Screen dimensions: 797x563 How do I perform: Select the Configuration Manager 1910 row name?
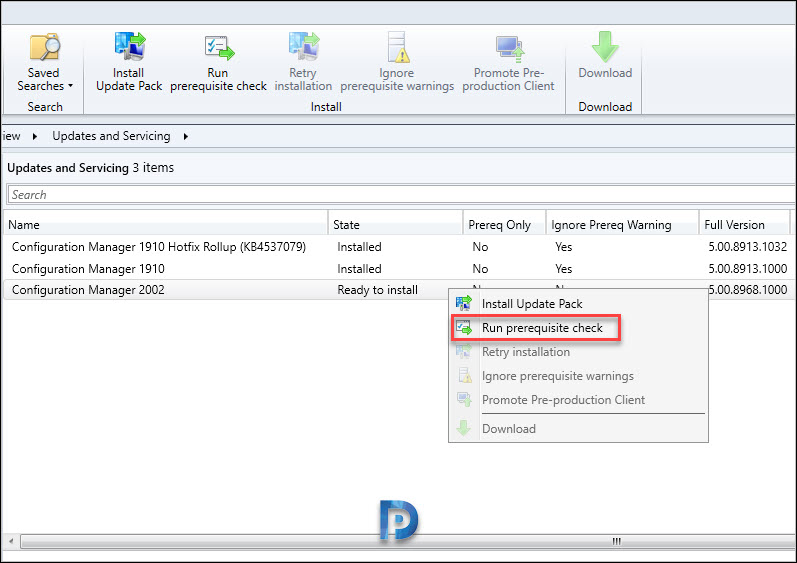coord(88,269)
